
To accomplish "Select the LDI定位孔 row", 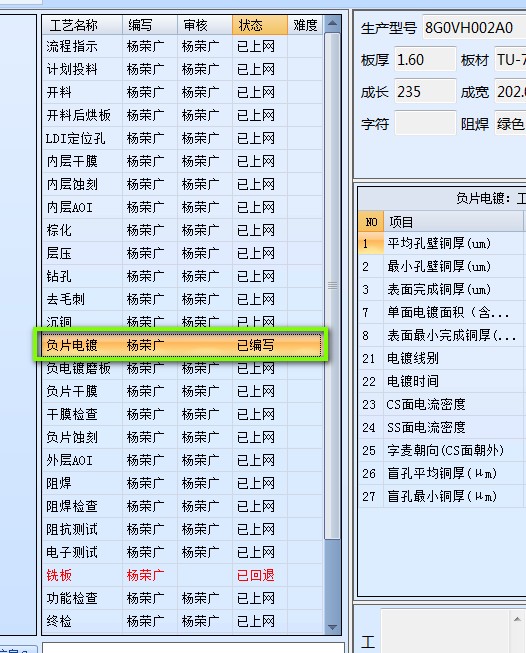I will pos(182,138).
